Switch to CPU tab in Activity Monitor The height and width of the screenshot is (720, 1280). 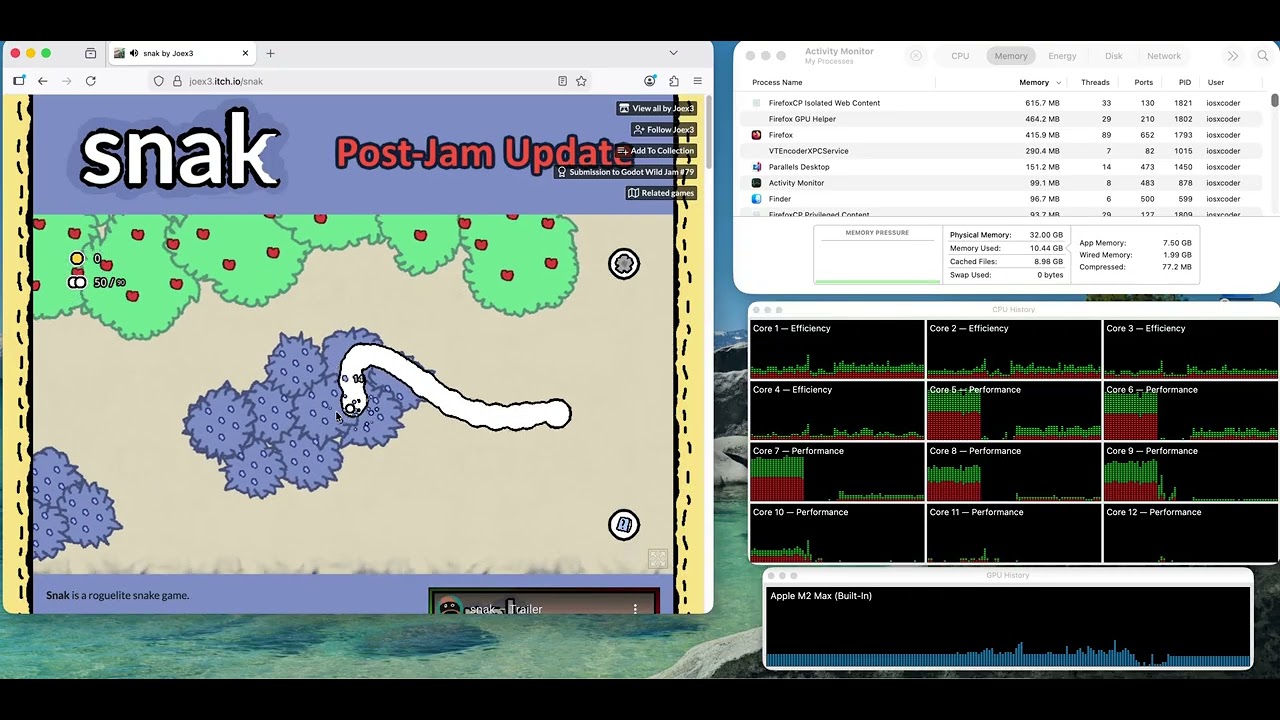tap(960, 56)
